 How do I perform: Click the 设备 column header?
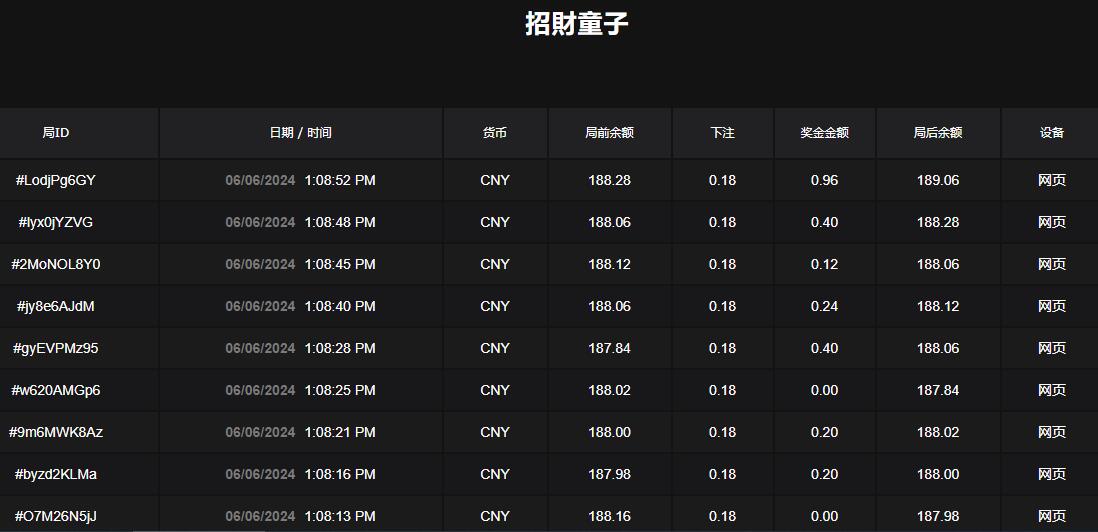[x=1051, y=133]
